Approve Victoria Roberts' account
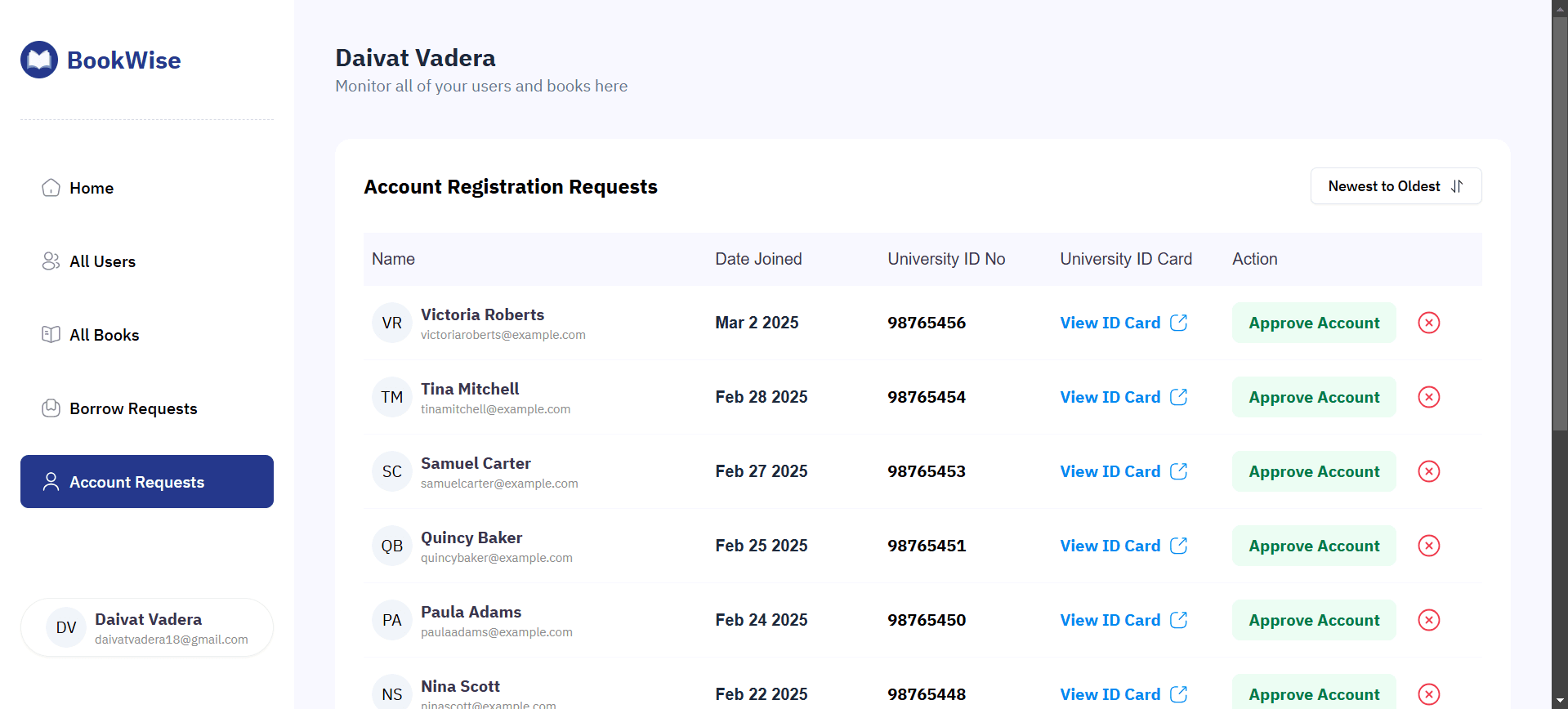1568x709 pixels. pyautogui.click(x=1313, y=323)
